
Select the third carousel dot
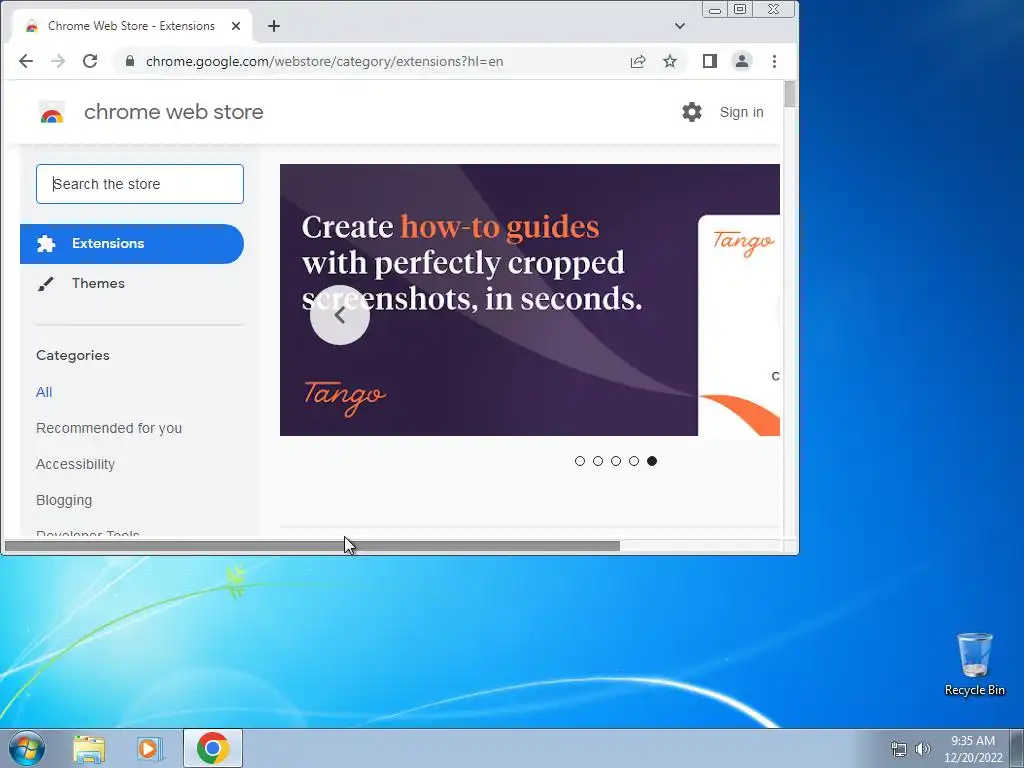coord(616,461)
